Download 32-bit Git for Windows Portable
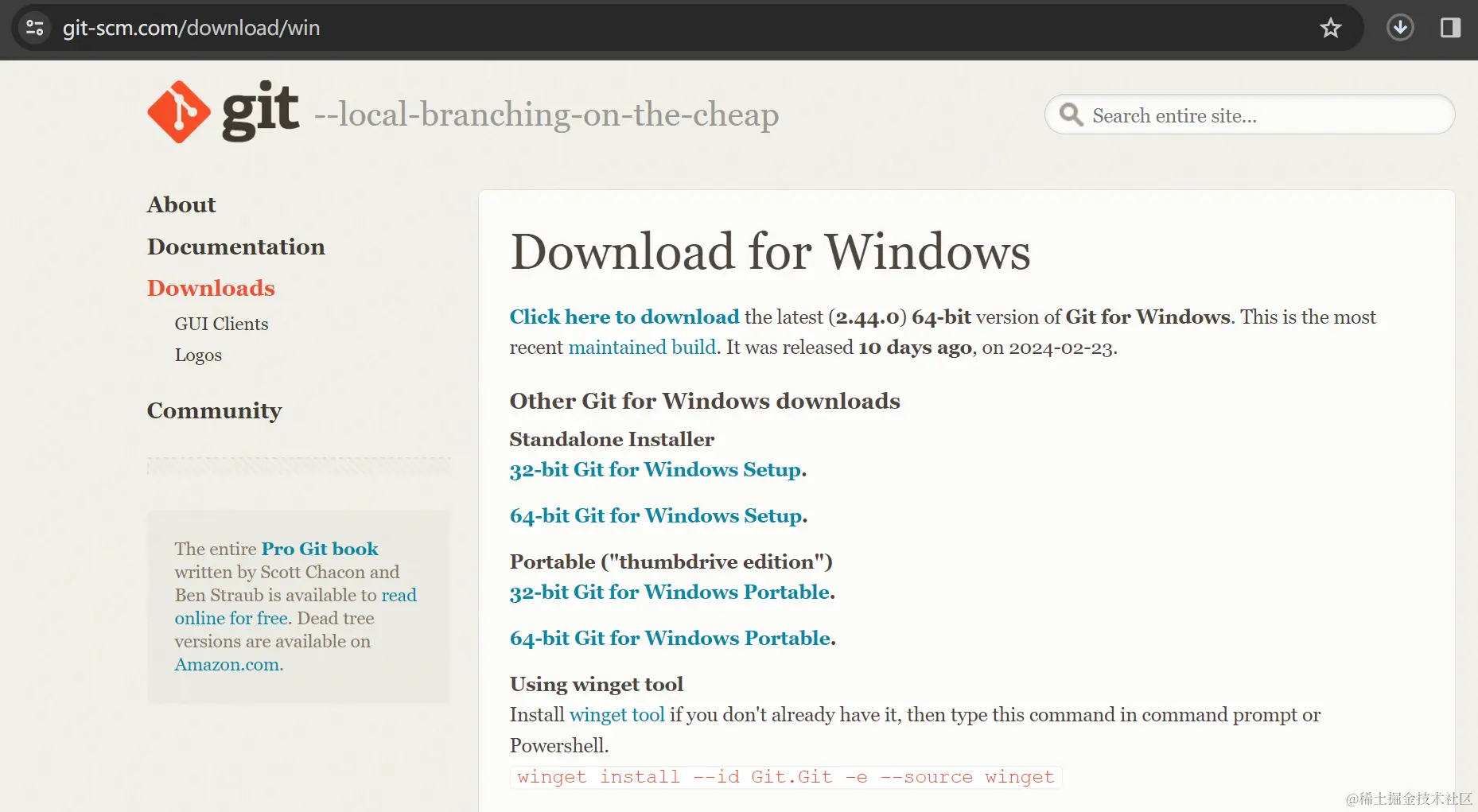 [x=671, y=592]
